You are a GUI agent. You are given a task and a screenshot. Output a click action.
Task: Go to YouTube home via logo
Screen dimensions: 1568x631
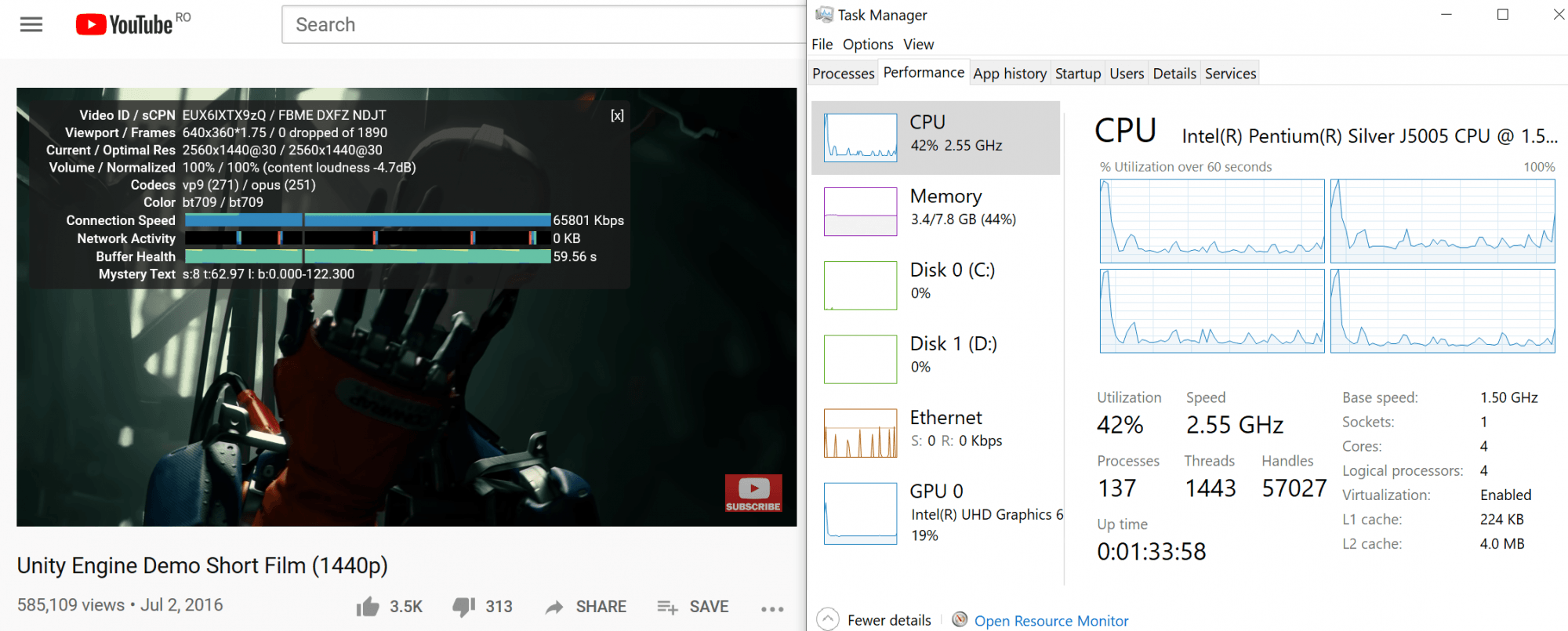coord(125,25)
